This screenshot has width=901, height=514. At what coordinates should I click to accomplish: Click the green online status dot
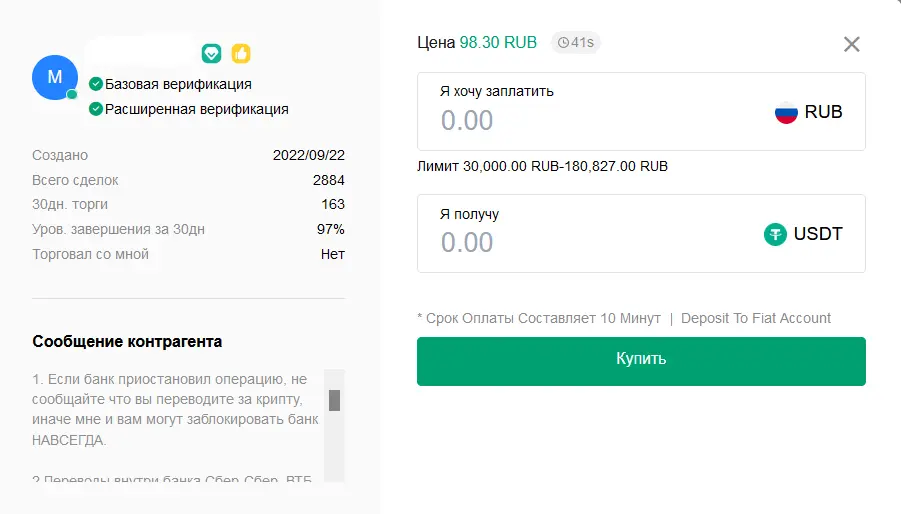pos(72,94)
